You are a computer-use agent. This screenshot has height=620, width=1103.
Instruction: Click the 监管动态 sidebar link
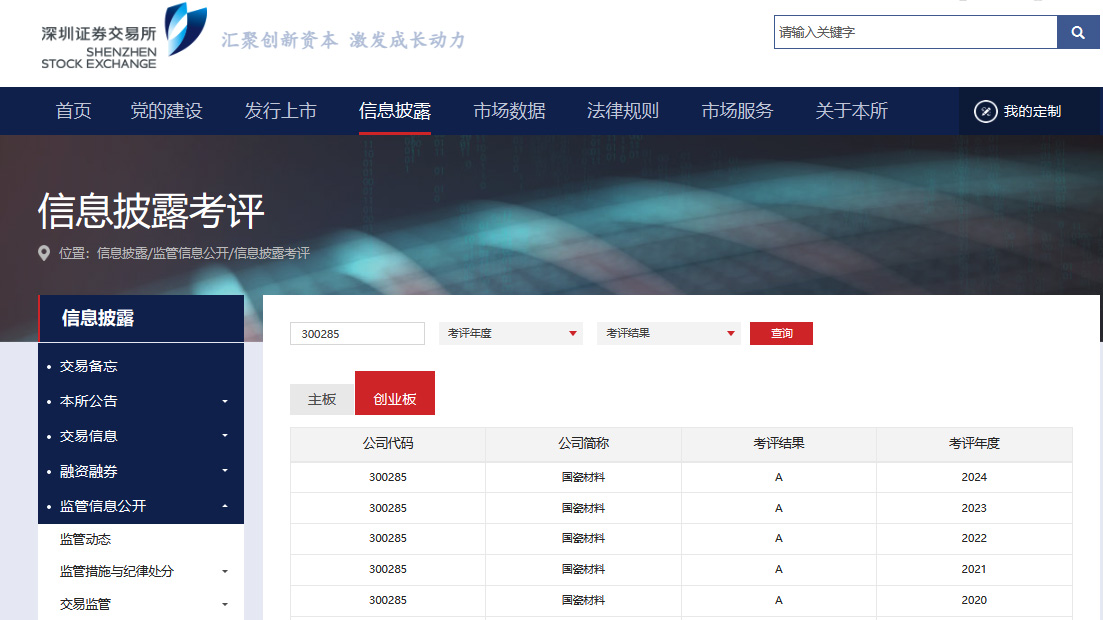coord(85,539)
